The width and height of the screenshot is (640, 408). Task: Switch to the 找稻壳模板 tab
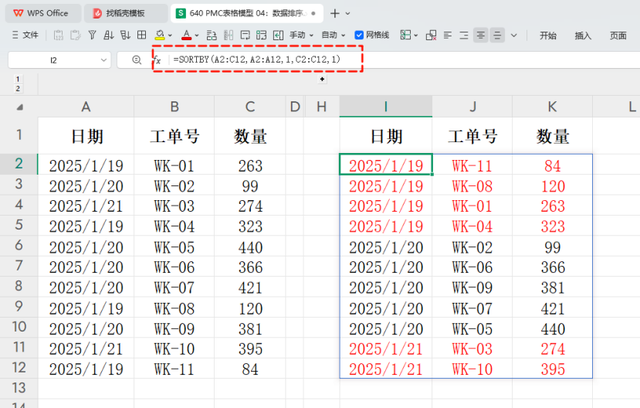(x=126, y=13)
